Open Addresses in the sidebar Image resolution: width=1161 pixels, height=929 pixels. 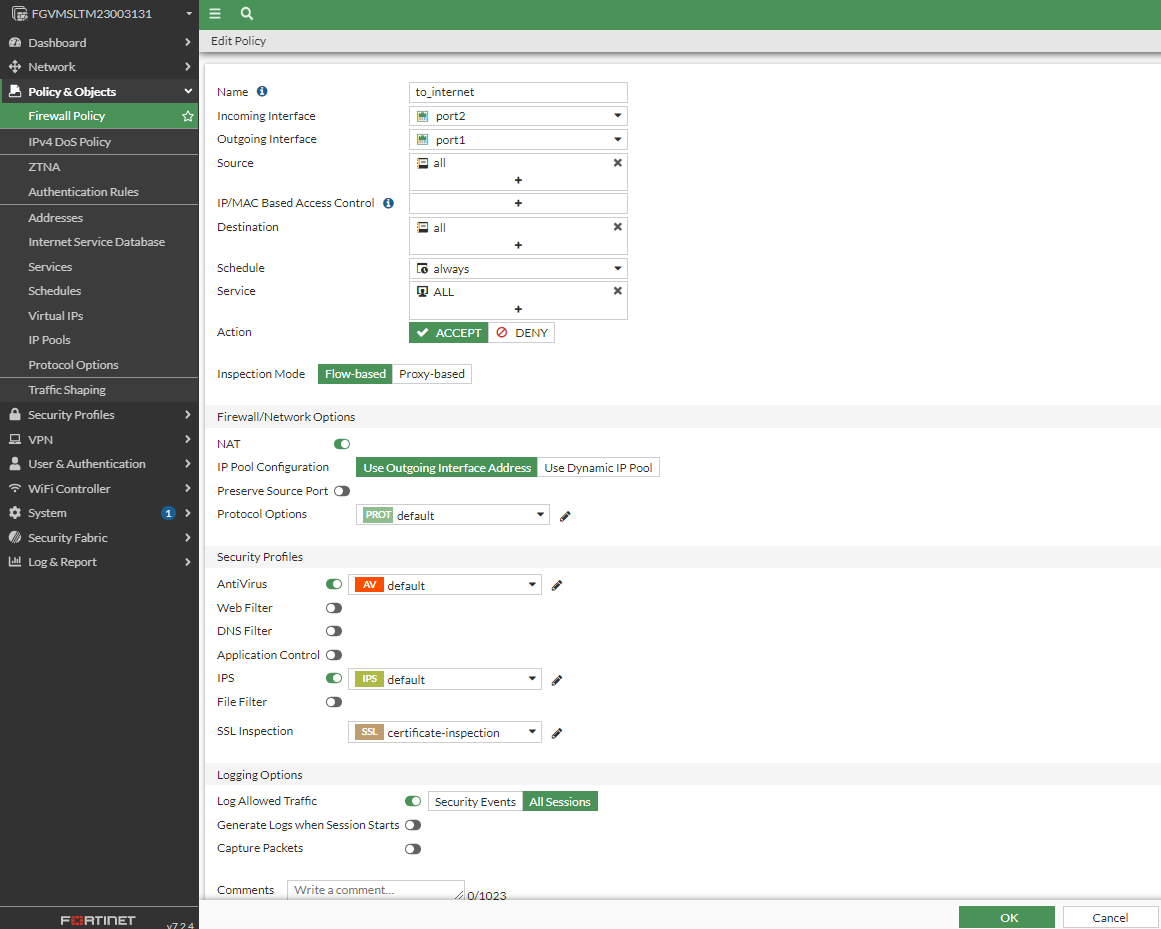pos(56,218)
